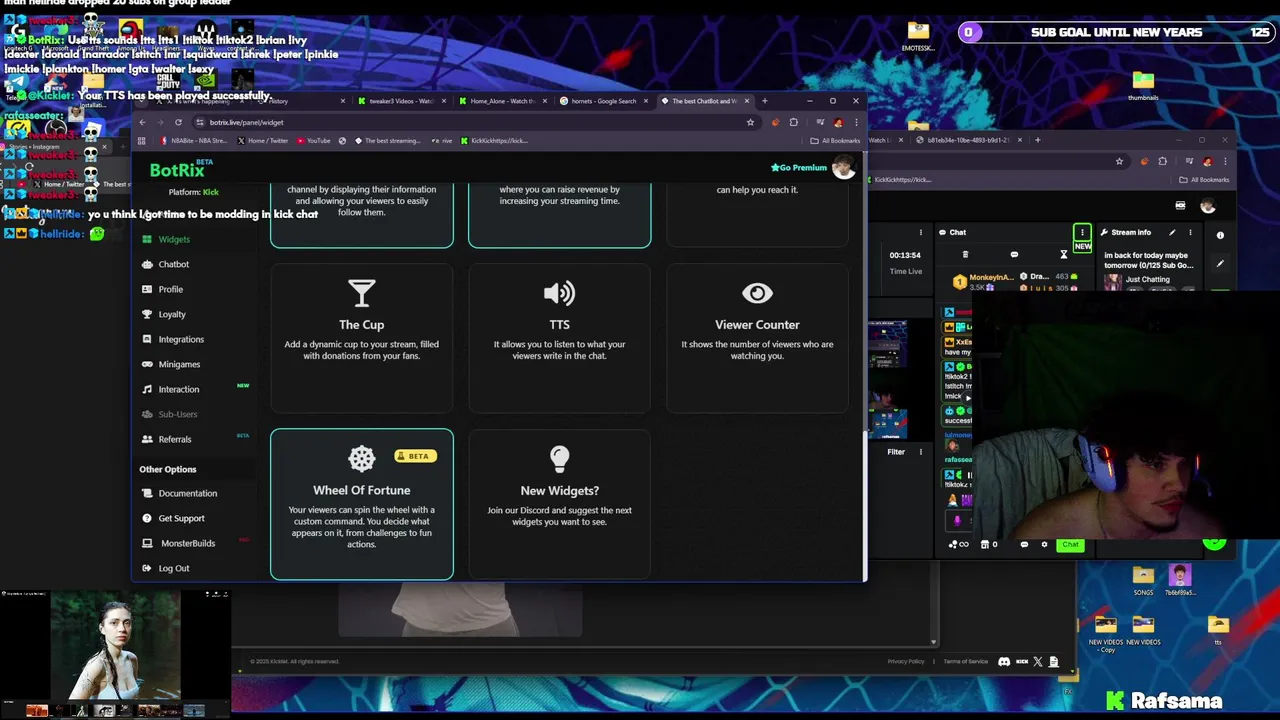Click the New Widgets lightbulb icon
Screen dimensions: 1280x720
(x=559, y=459)
